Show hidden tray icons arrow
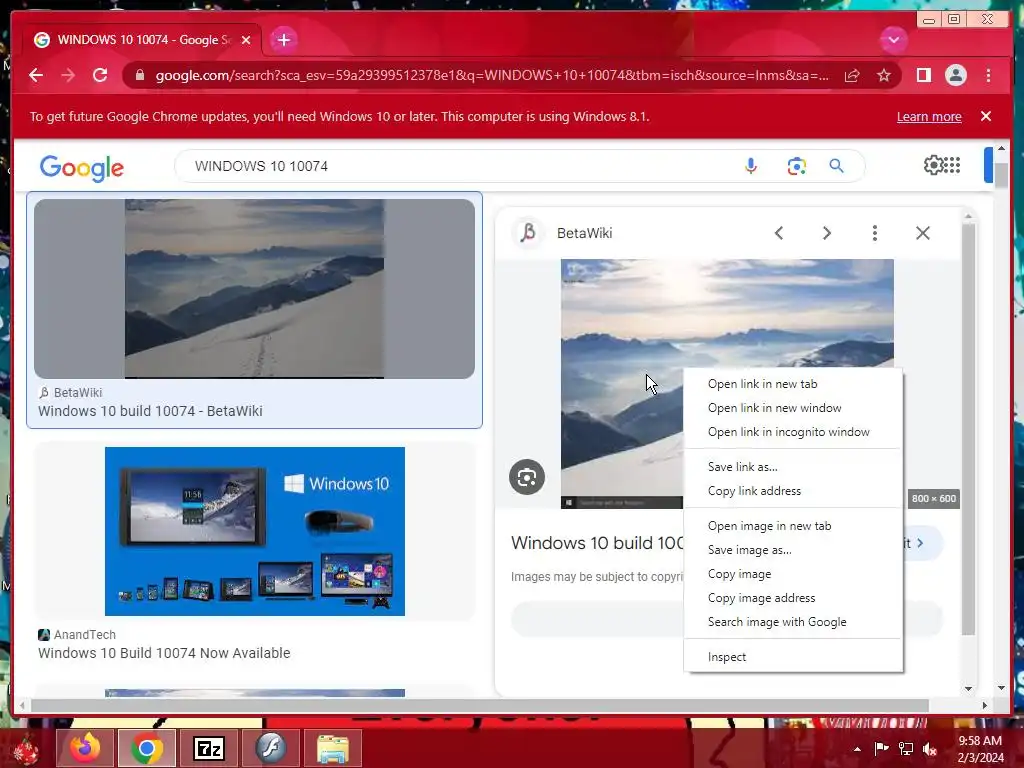This screenshot has height=768, width=1024. [857, 749]
